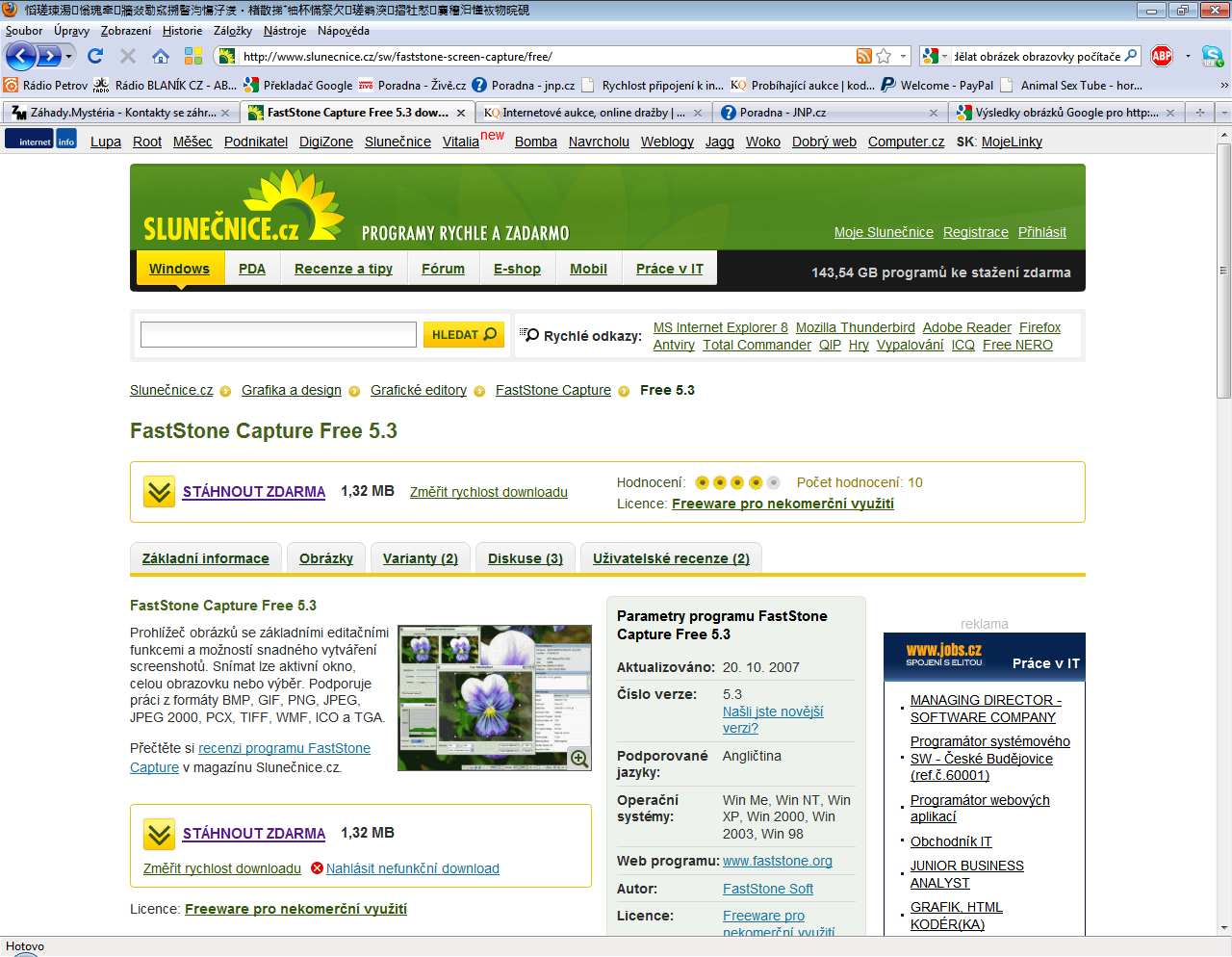Click the Grafické editory breadcrumb link

pos(419,390)
